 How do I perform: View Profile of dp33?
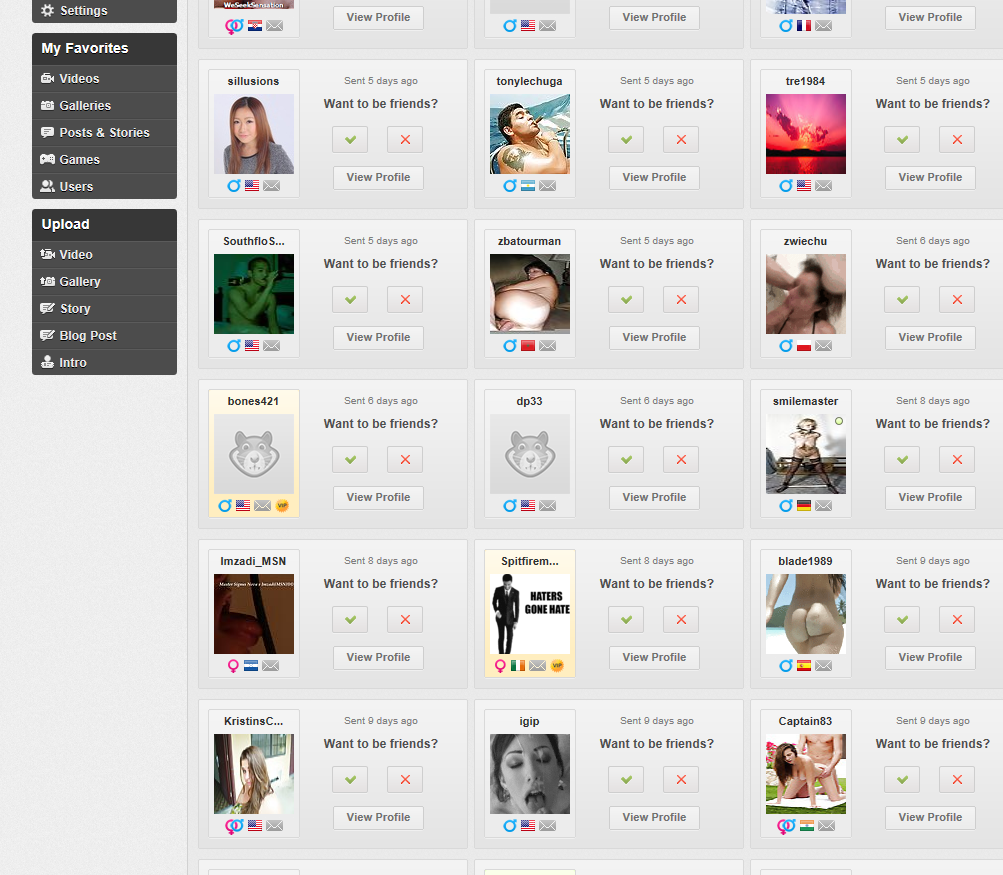pos(654,497)
